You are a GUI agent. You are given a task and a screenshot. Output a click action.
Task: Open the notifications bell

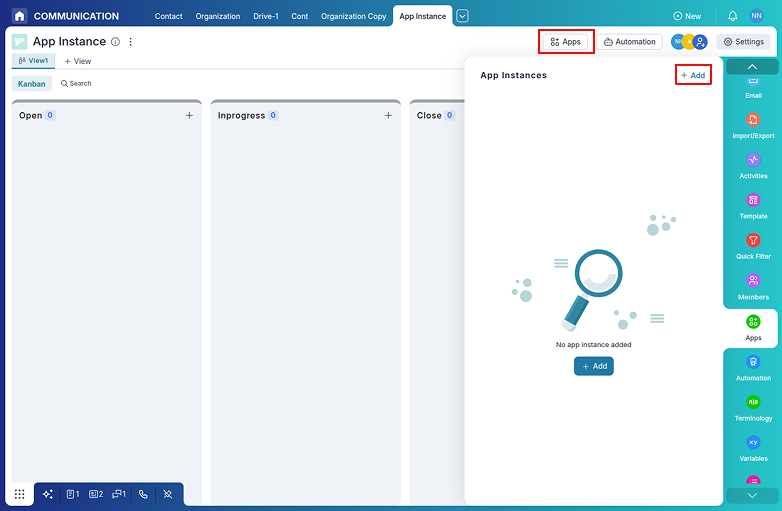point(732,16)
